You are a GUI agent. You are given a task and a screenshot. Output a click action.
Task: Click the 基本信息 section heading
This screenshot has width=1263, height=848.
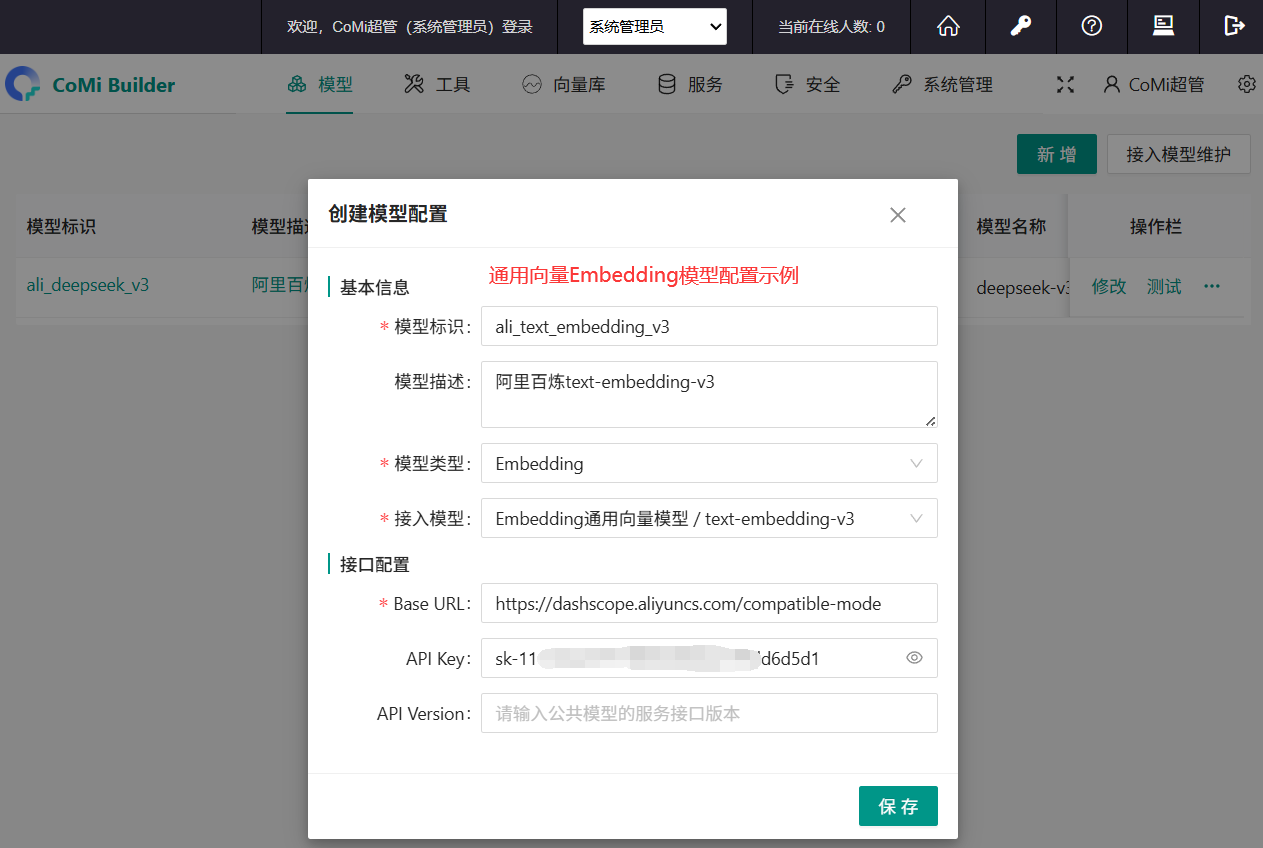click(375, 287)
